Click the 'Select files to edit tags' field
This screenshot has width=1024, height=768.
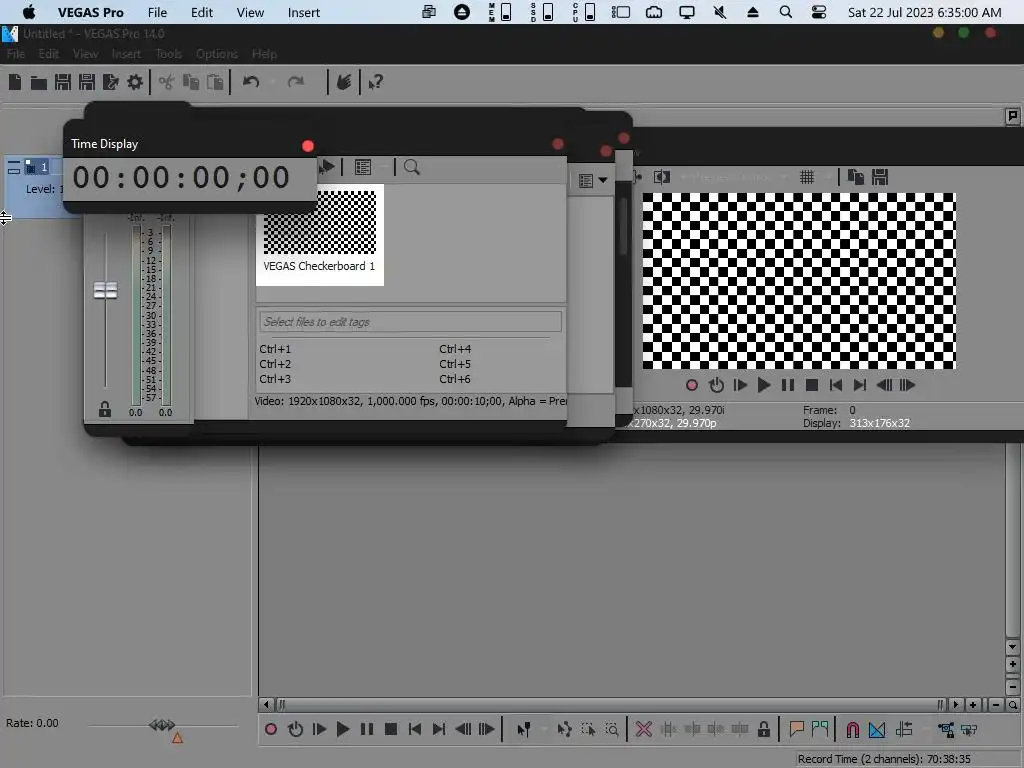coord(411,322)
